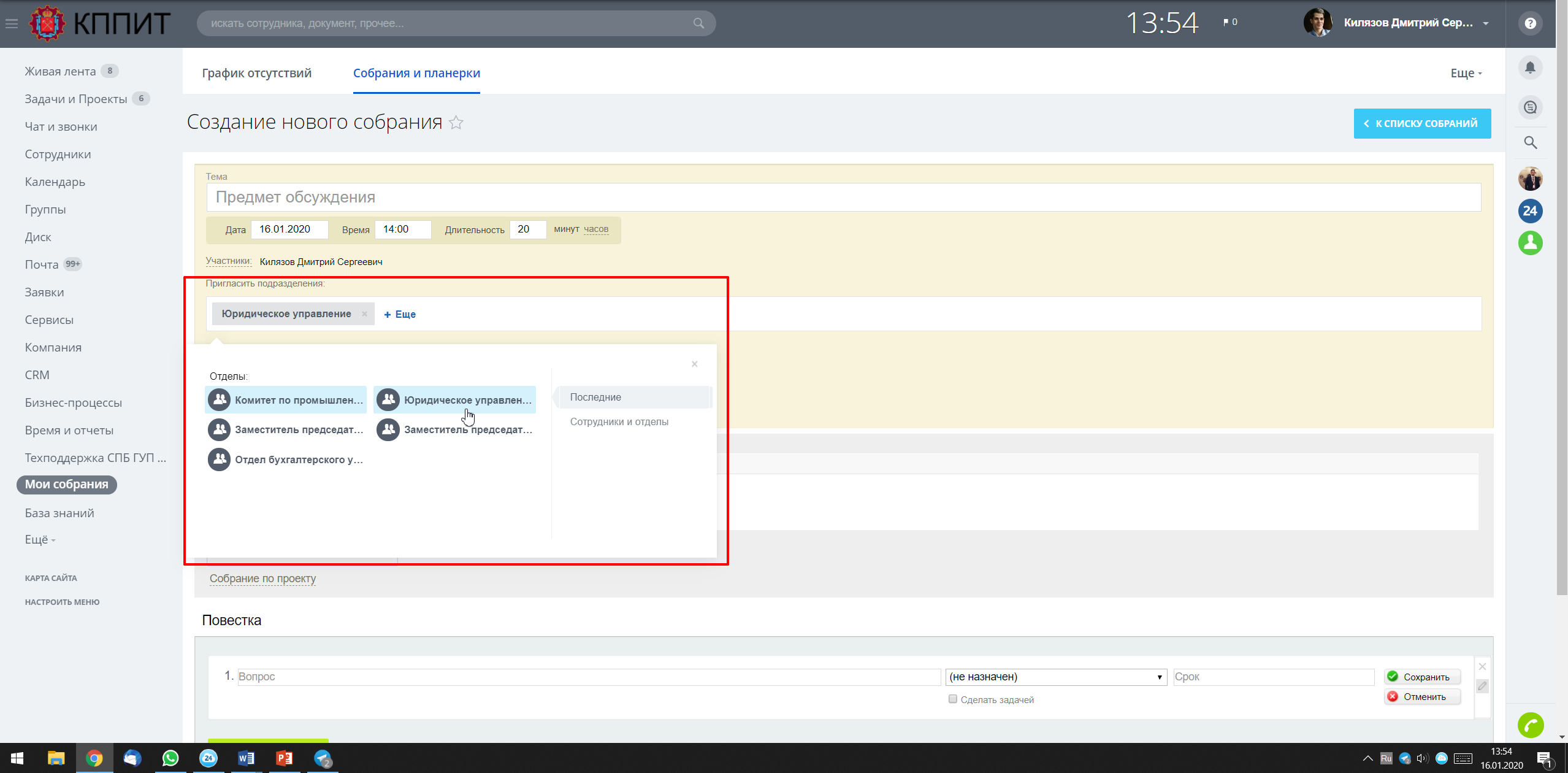Star the meeting creation page as favorite
1568x773 pixels.
[x=456, y=123]
